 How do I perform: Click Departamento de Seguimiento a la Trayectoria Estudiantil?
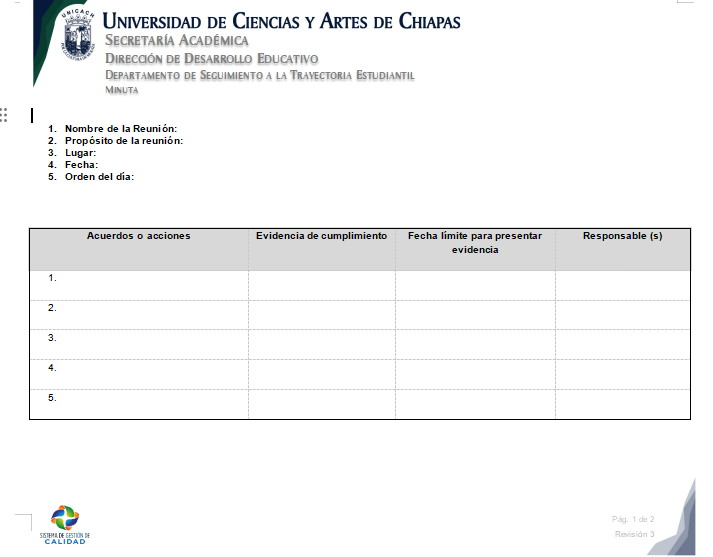260,75
